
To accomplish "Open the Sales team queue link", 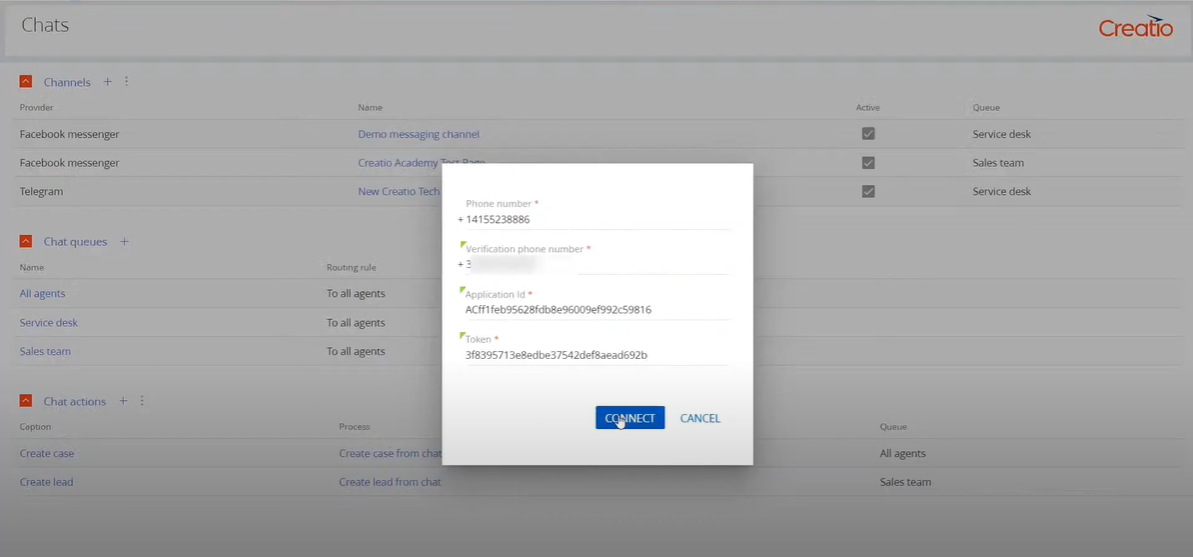I will (x=45, y=352).
